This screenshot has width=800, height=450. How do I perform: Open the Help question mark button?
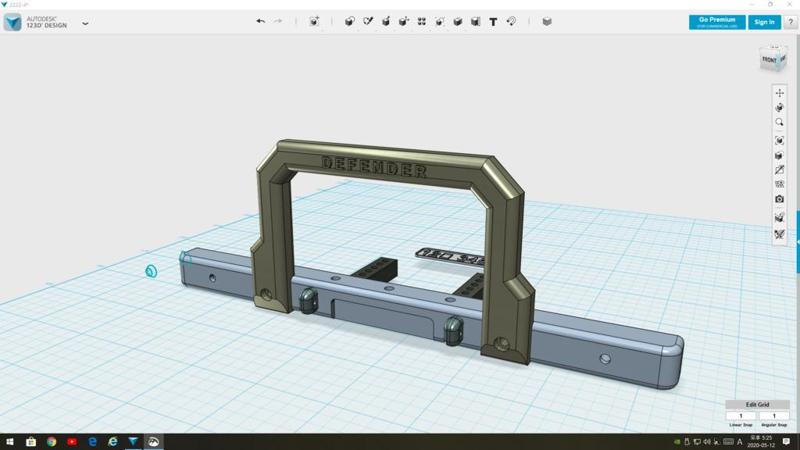click(791, 22)
